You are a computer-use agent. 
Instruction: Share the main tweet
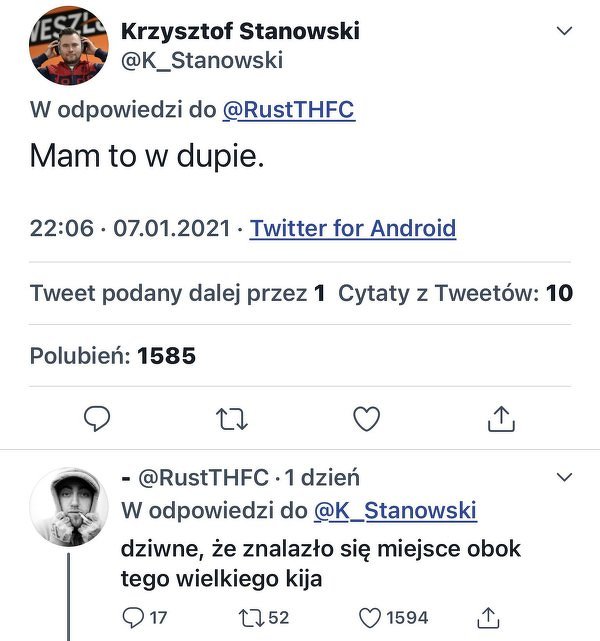500,418
